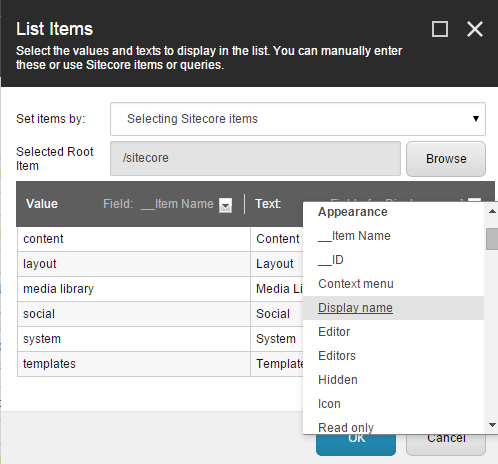The image size is (498, 464).
Task: Select 'Editor' in the field list
Action: [393, 332]
